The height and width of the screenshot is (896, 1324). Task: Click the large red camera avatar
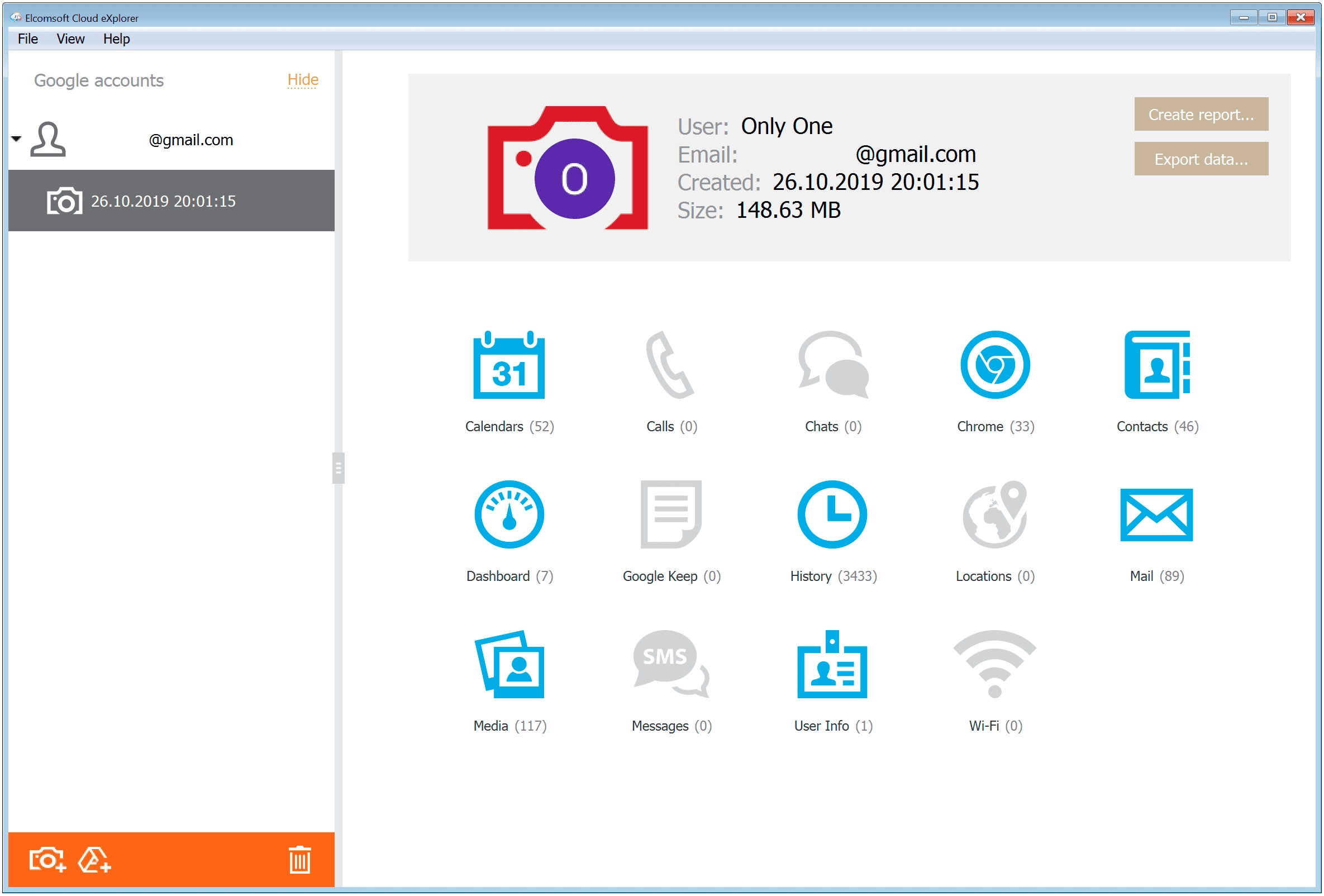coord(568,168)
